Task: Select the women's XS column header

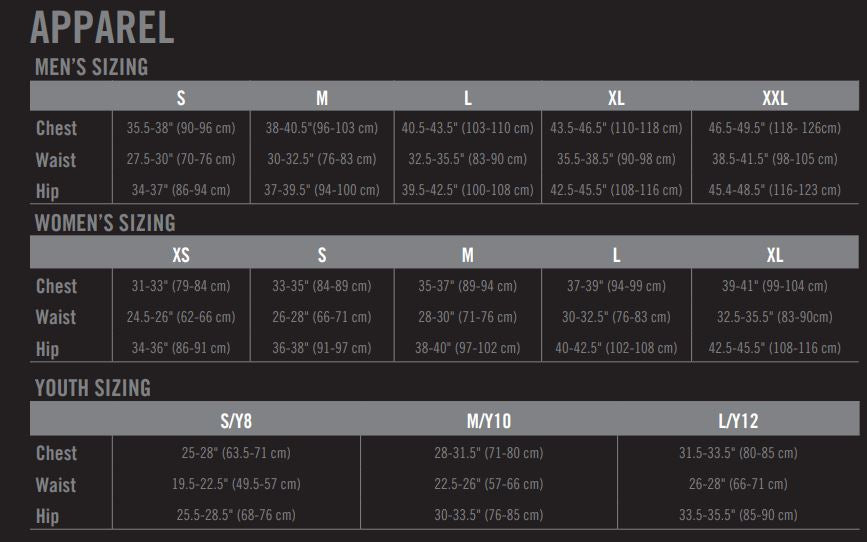Action: tap(181, 255)
